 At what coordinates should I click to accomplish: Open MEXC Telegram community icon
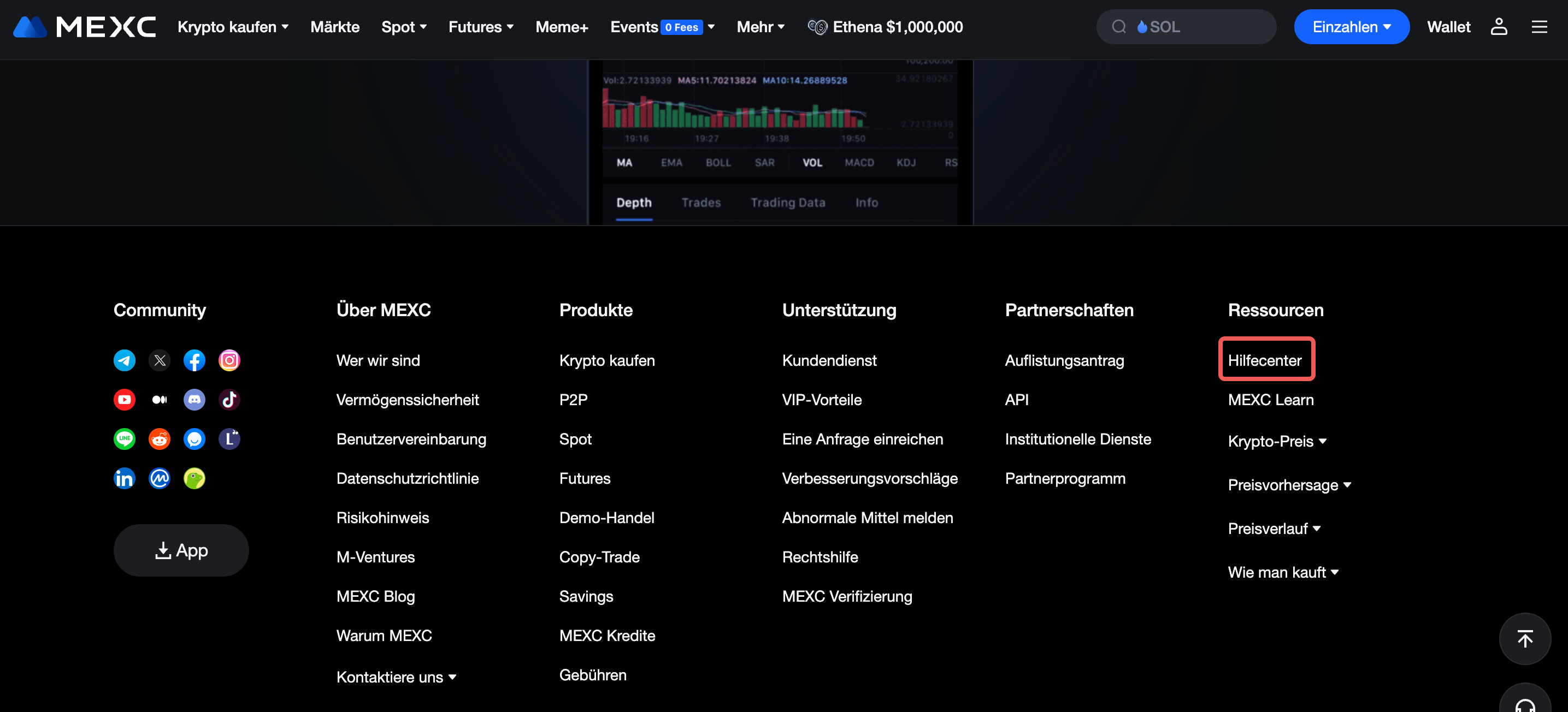pyautogui.click(x=124, y=360)
